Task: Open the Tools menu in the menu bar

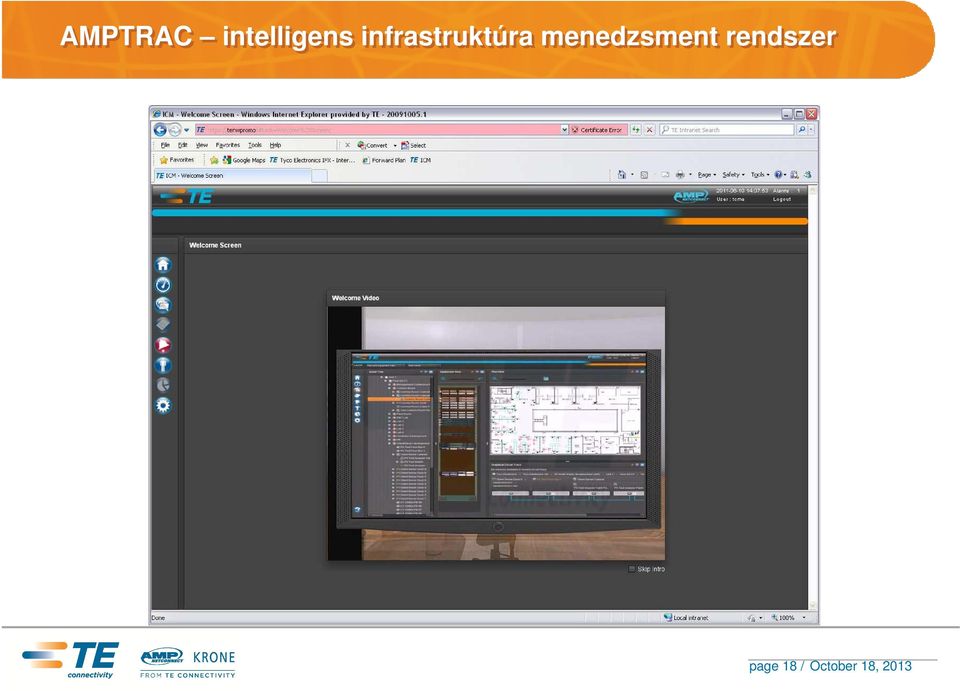Action: [x=255, y=145]
